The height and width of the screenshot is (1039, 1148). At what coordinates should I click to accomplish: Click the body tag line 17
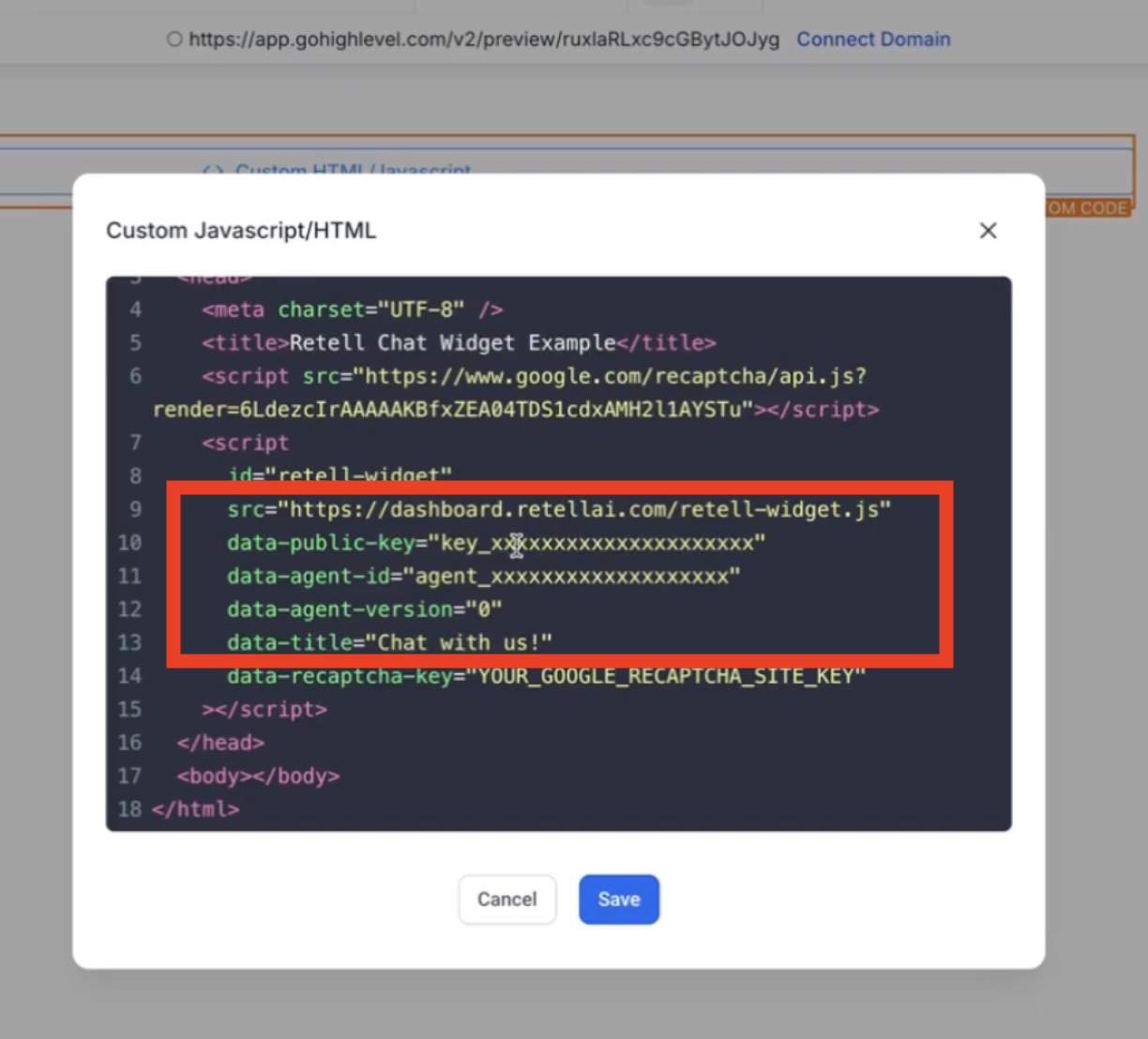(x=258, y=776)
